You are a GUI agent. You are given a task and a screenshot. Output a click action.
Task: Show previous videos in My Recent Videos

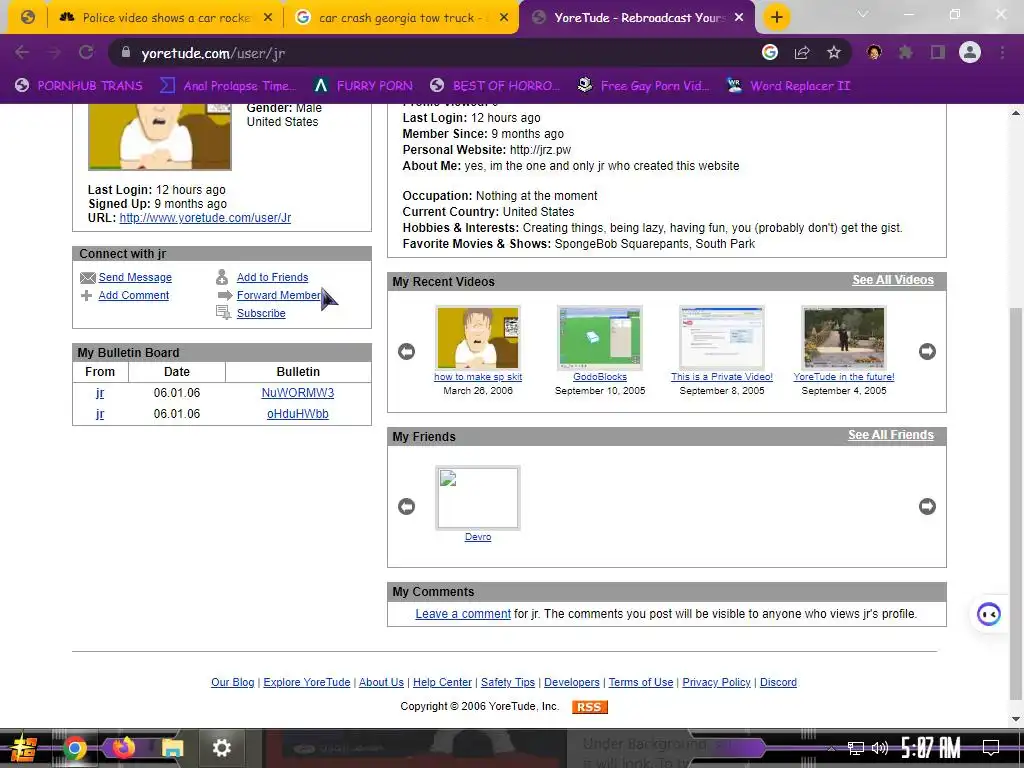[406, 351]
